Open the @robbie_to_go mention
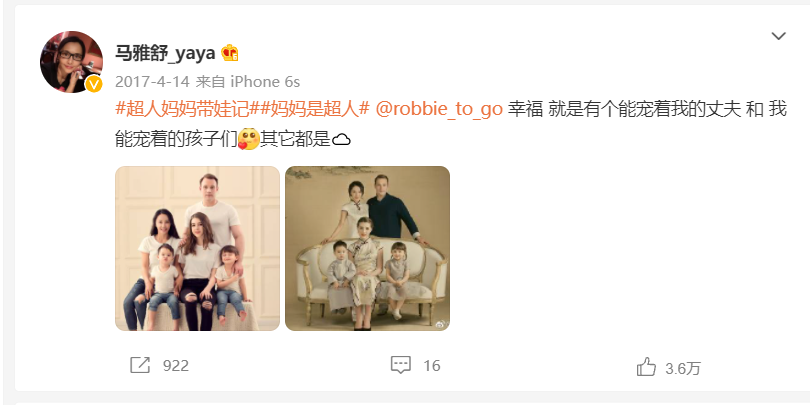The width and height of the screenshot is (810, 405). tap(439, 110)
